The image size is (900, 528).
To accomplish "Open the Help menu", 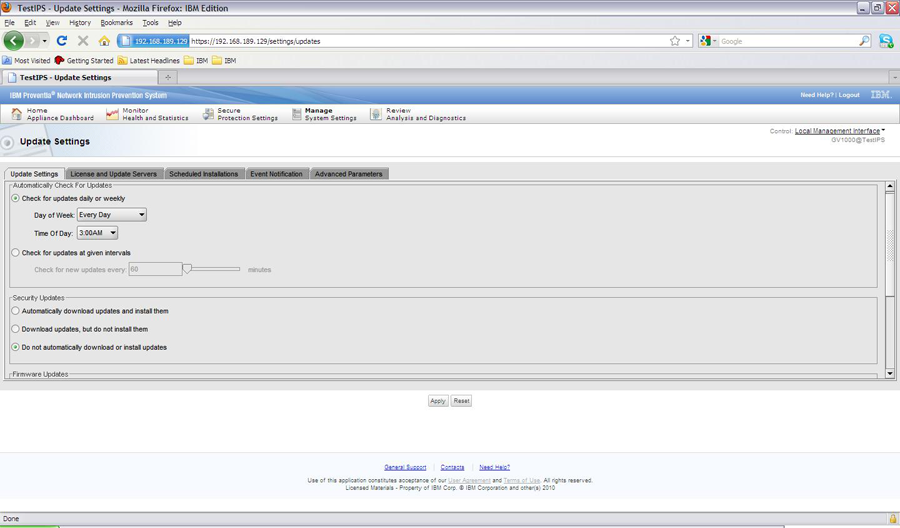I will point(174,22).
